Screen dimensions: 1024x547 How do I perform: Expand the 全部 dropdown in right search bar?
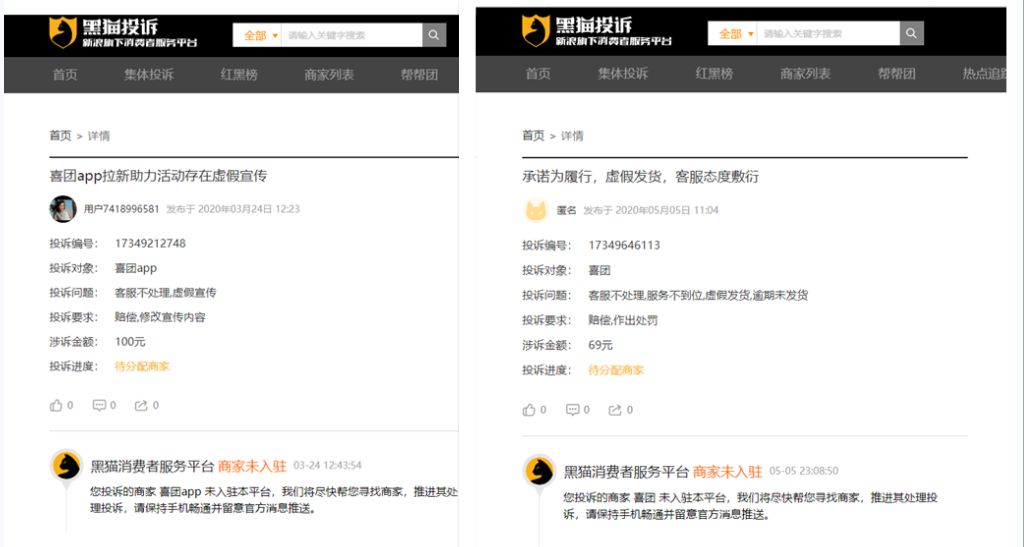tap(735, 34)
